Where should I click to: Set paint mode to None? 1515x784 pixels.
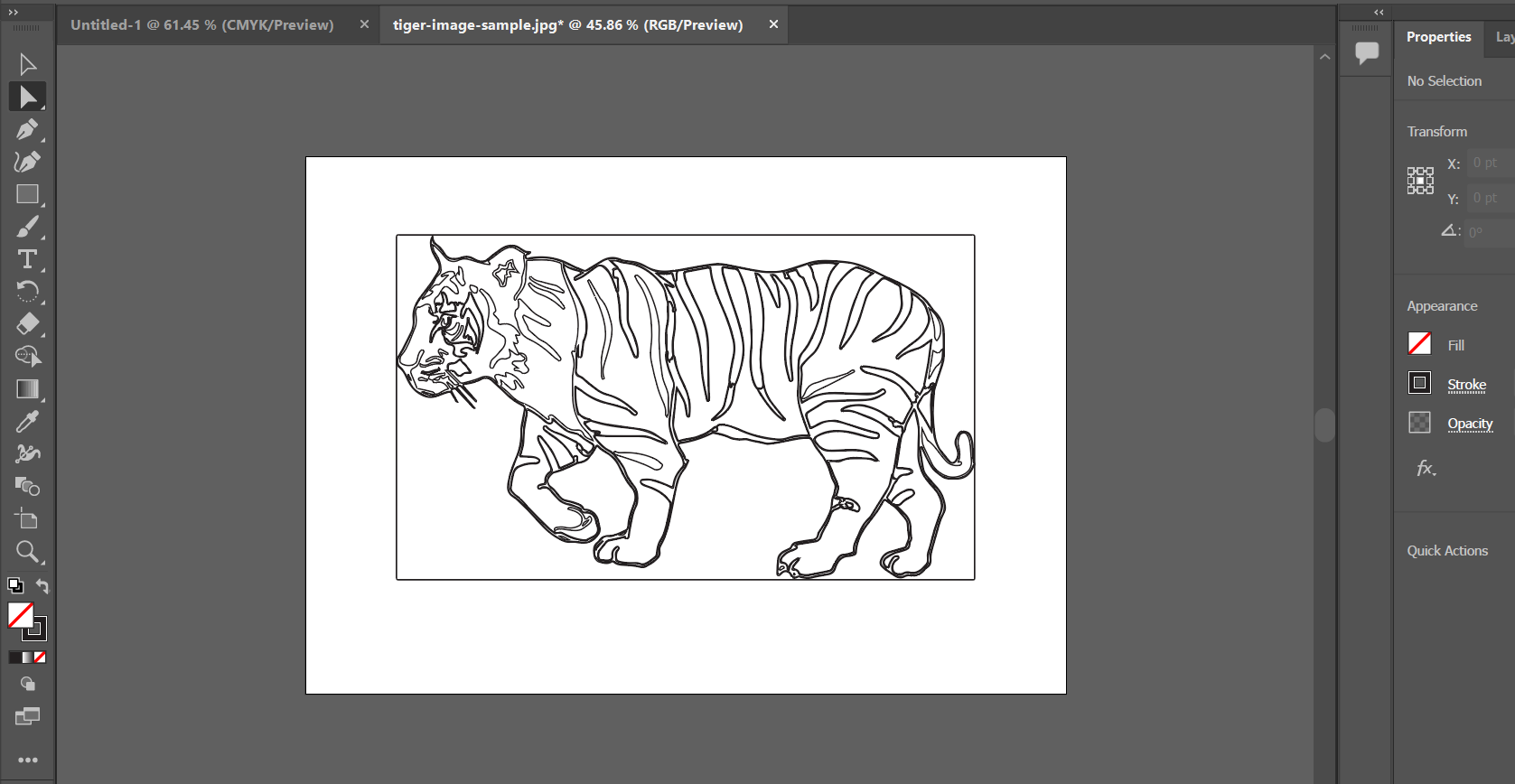point(40,658)
